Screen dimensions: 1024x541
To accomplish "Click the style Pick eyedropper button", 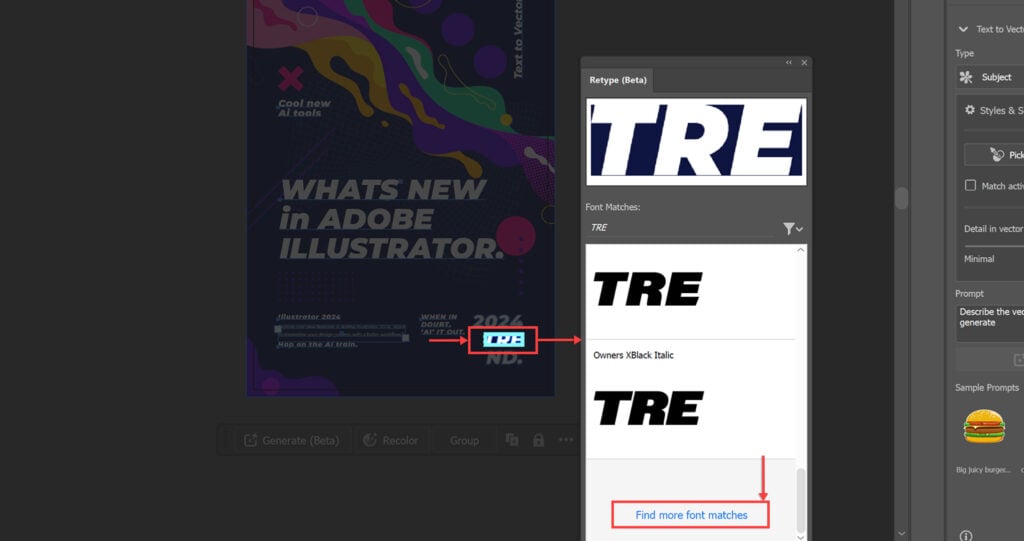I will click(x=996, y=154).
